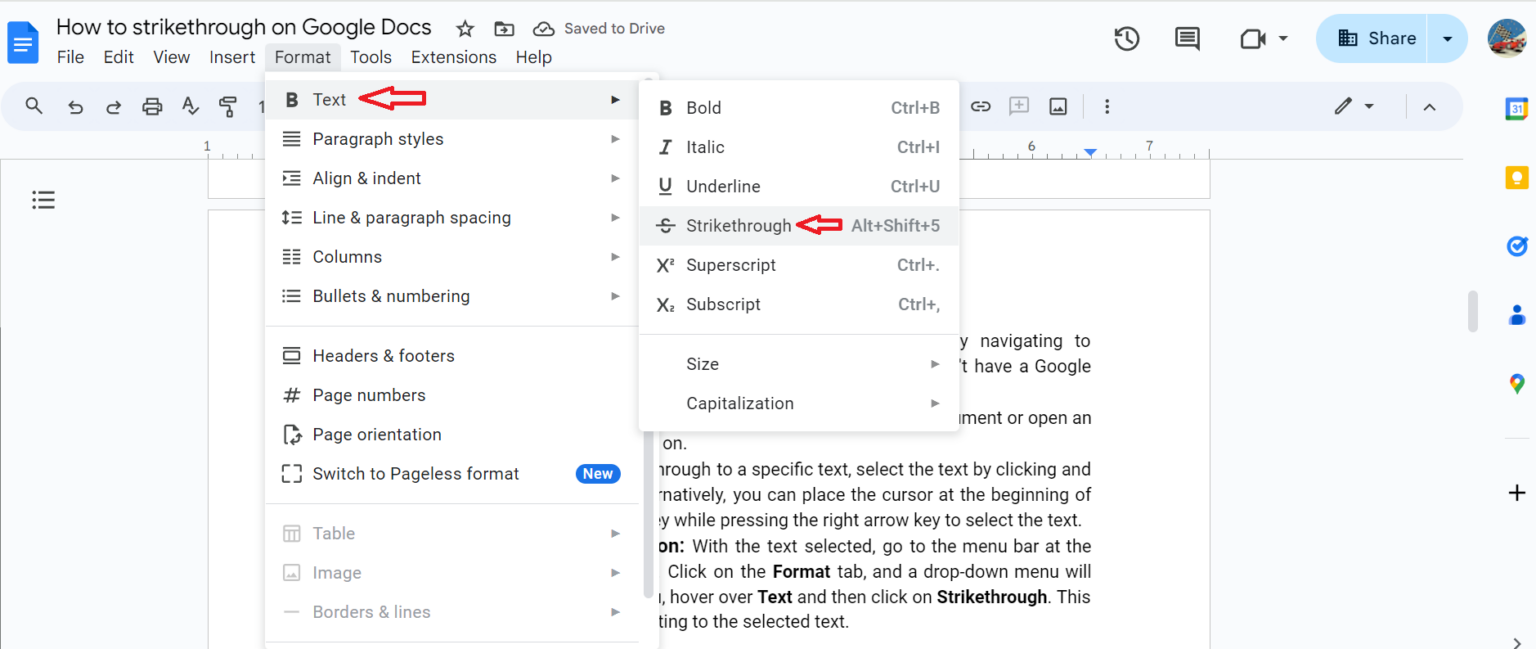Screen dimensions: 1536x649
Task: Collapse the toolbar with the chevron
Action: click(1429, 106)
